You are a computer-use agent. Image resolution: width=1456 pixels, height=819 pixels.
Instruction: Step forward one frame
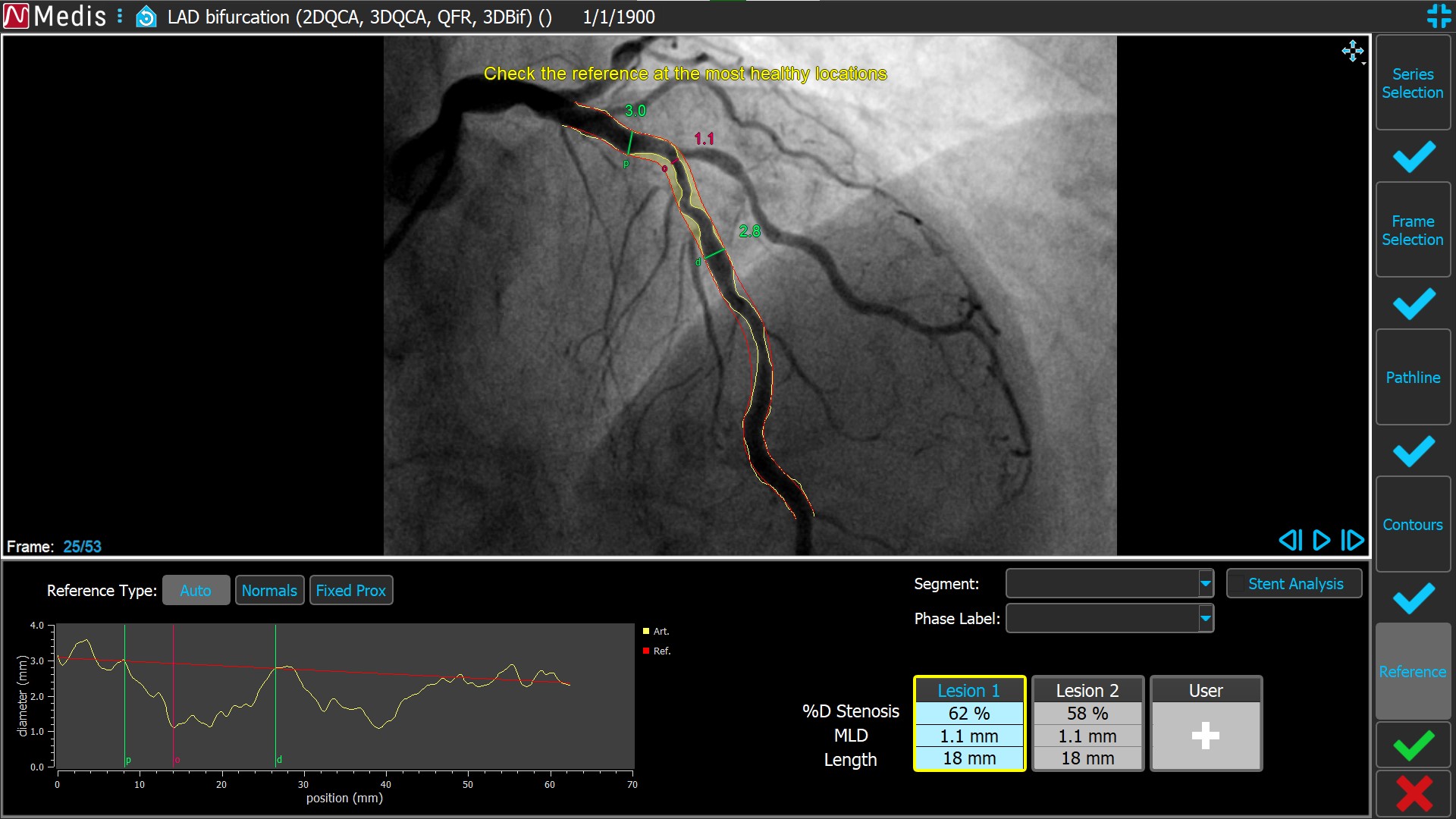[x=1352, y=540]
